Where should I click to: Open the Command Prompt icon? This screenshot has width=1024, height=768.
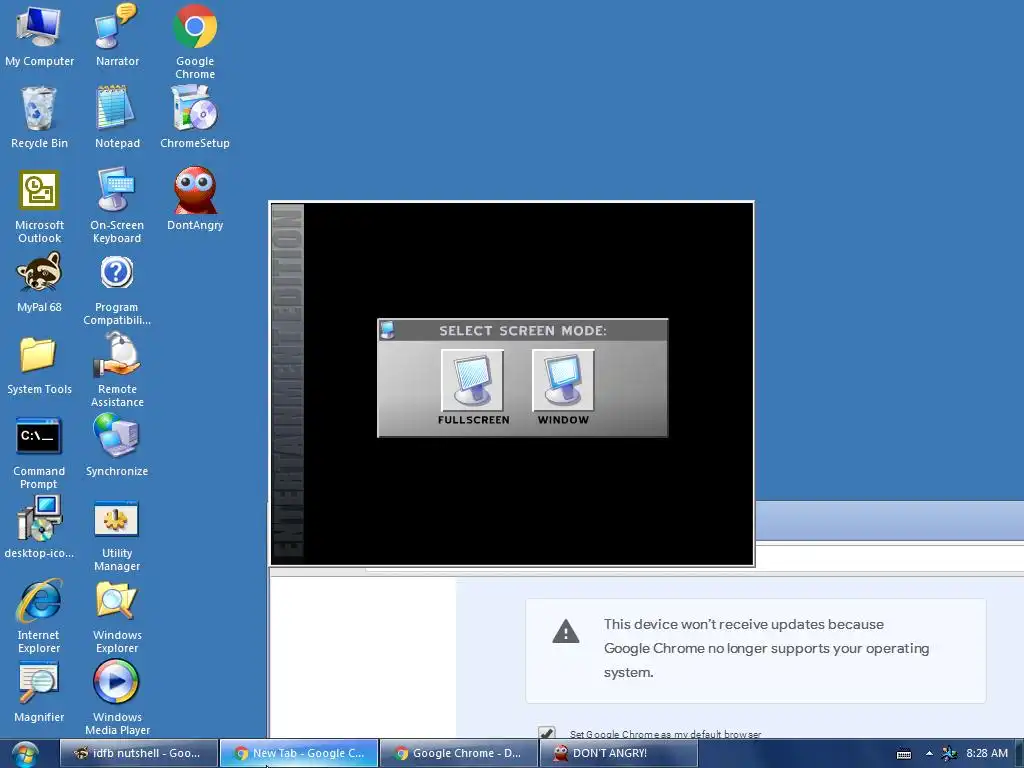tap(39, 453)
